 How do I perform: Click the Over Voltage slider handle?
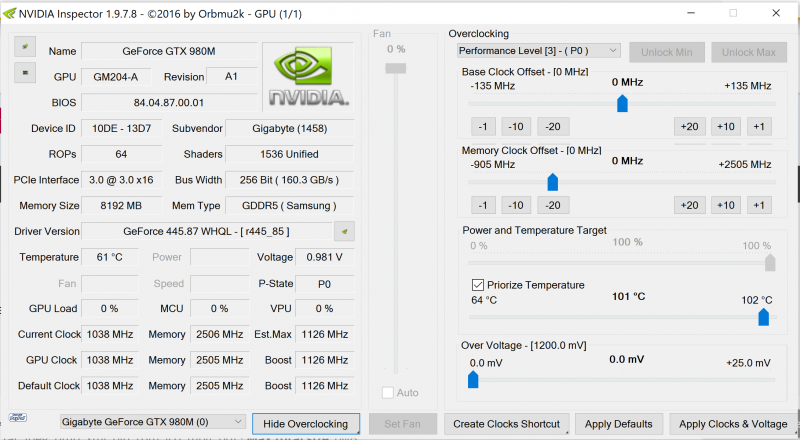click(x=473, y=380)
